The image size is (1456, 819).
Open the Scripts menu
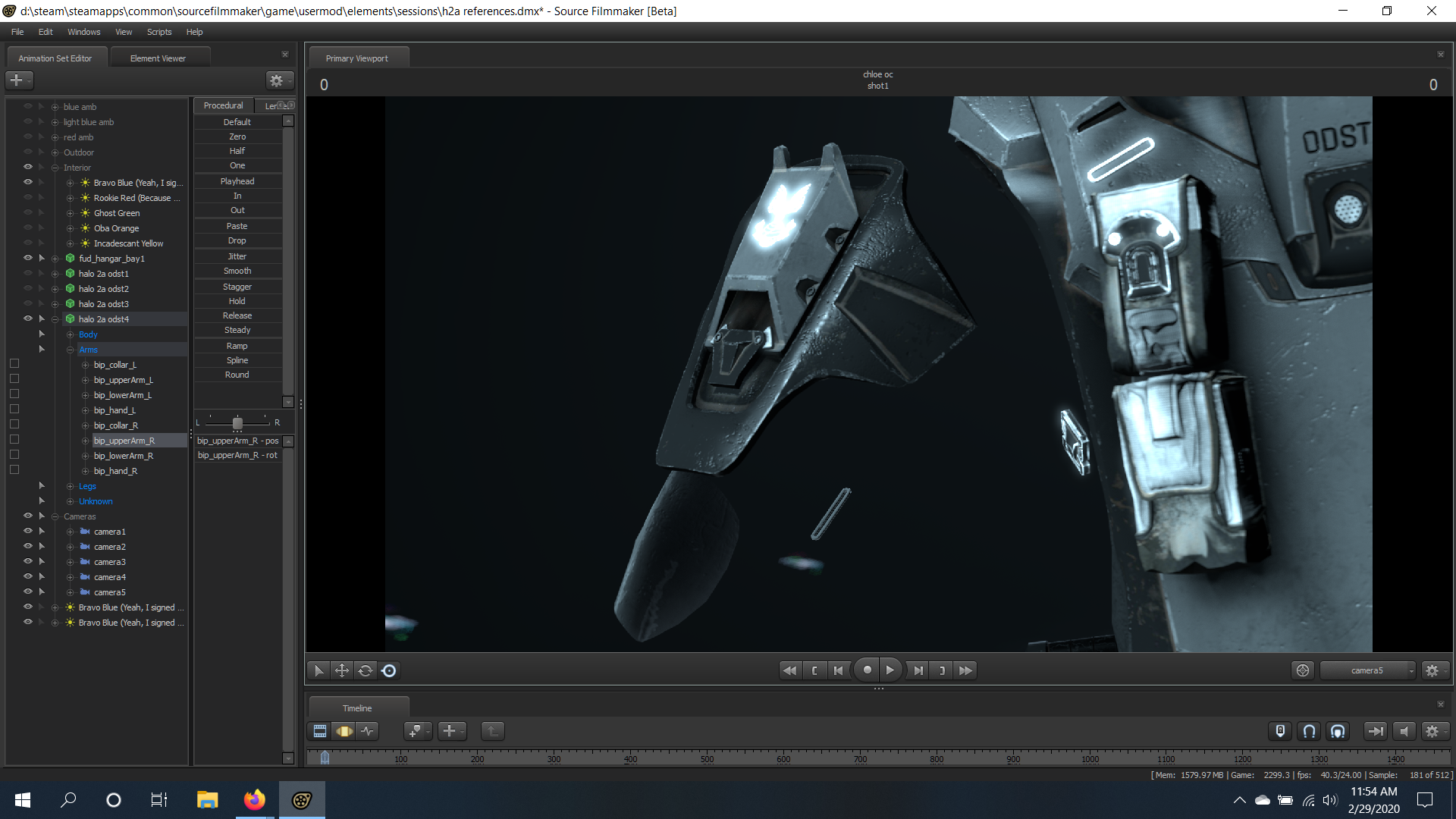point(159,32)
